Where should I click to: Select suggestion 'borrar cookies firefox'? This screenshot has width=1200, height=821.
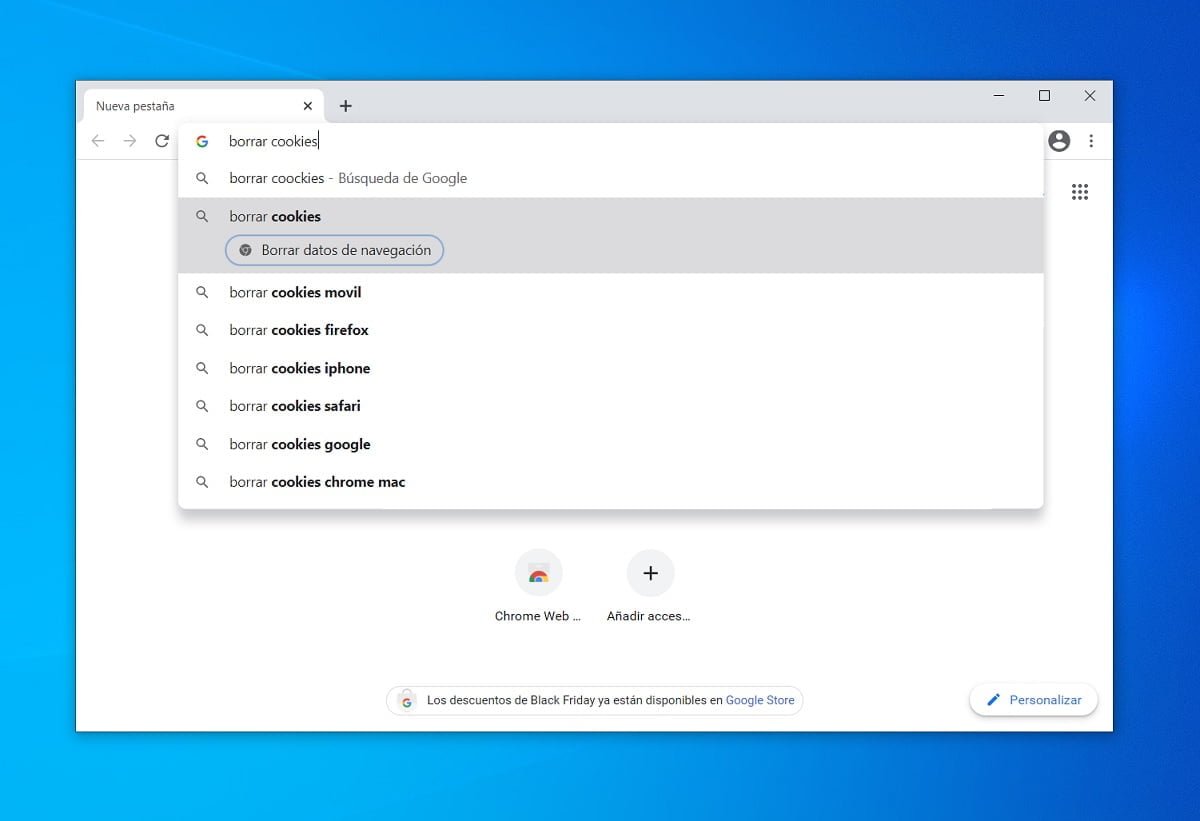[x=611, y=330]
